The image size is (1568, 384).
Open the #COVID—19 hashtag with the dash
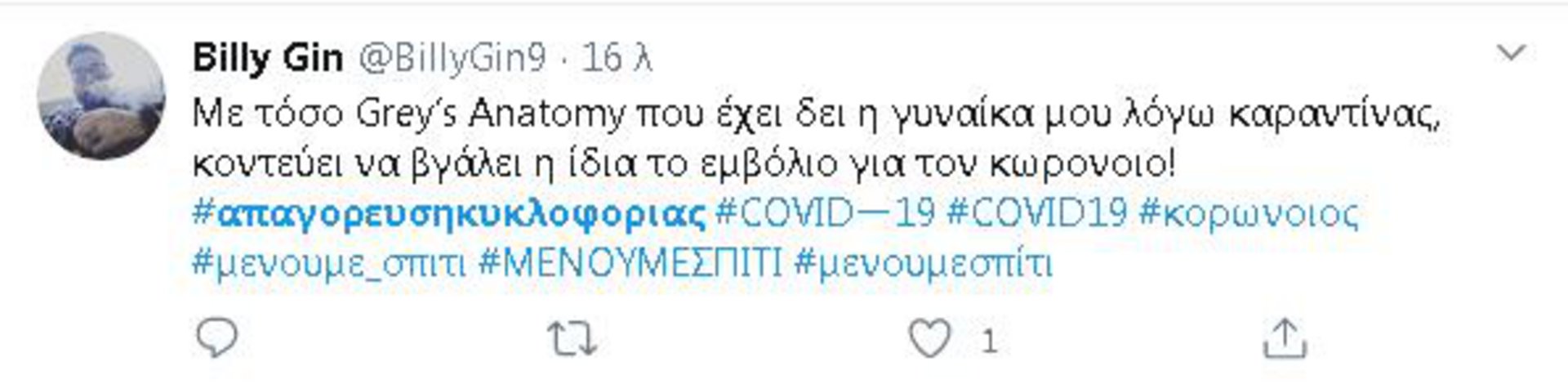825,214
